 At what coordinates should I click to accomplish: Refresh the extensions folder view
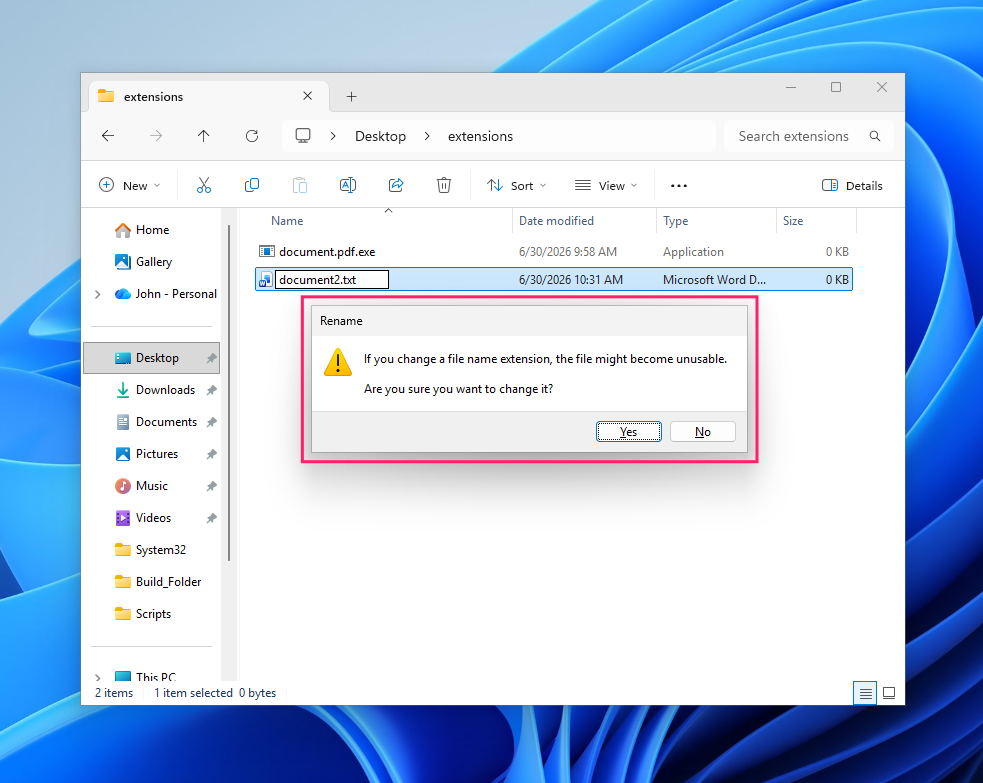[252, 136]
